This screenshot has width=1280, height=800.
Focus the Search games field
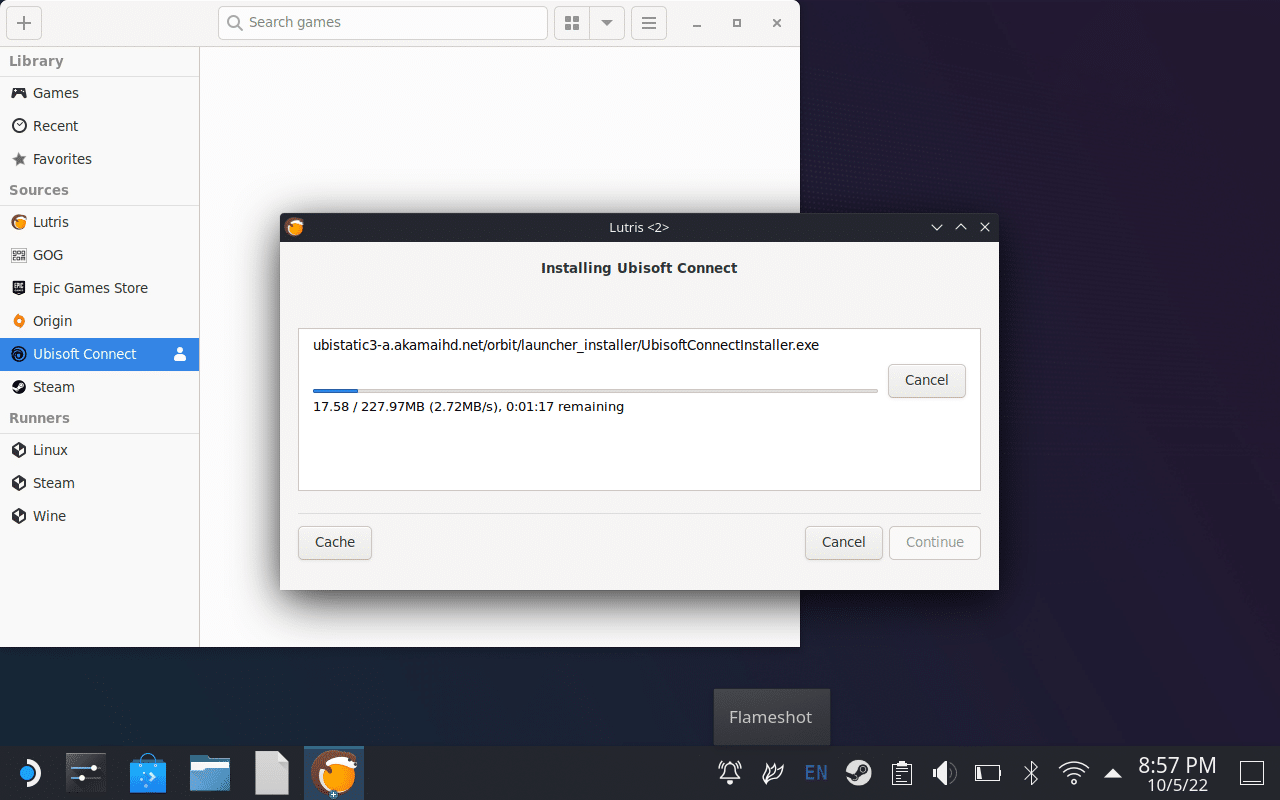tap(383, 23)
